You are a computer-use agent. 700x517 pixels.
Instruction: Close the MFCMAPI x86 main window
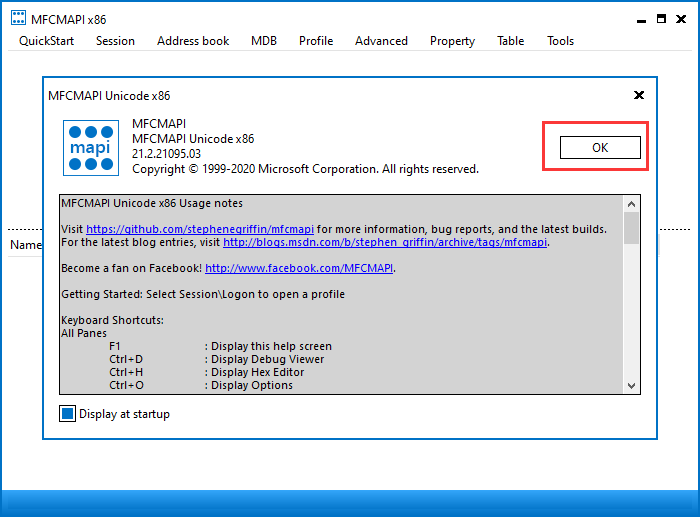(x=681, y=19)
